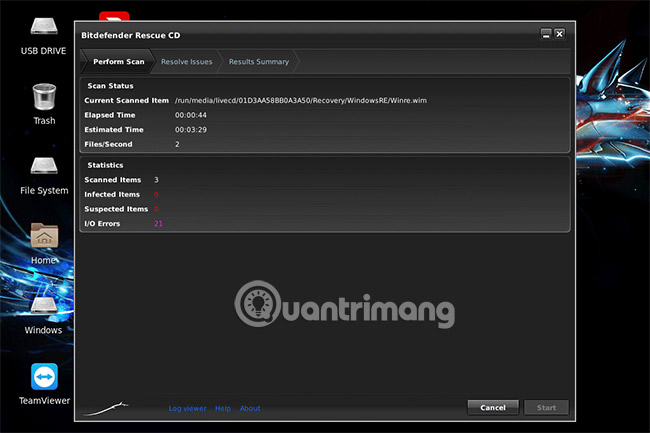650x433 pixels.
Task: Minimize the Bitdefender Rescue CD window
Action: 546,34
